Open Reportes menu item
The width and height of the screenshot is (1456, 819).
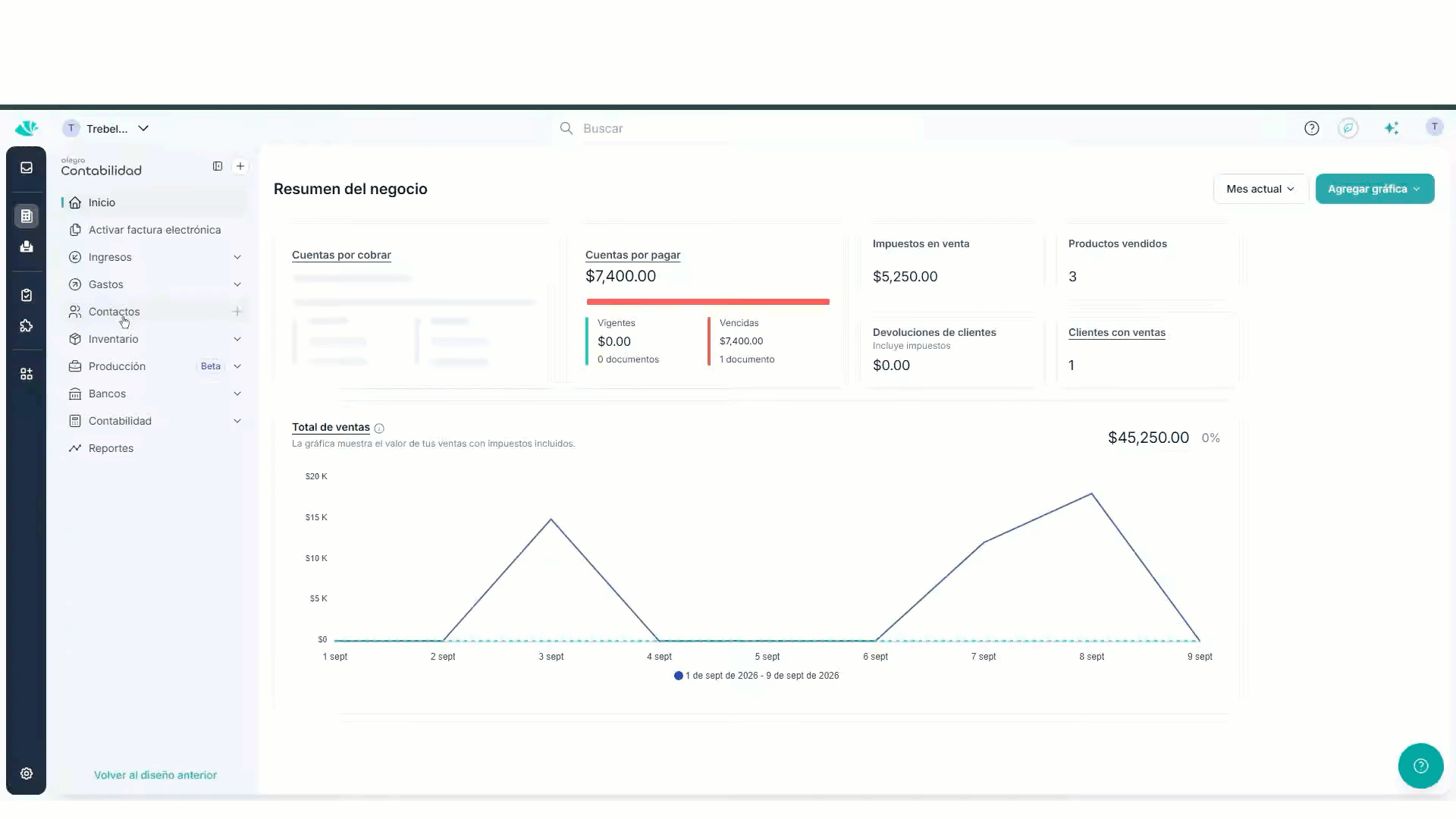click(x=154, y=448)
